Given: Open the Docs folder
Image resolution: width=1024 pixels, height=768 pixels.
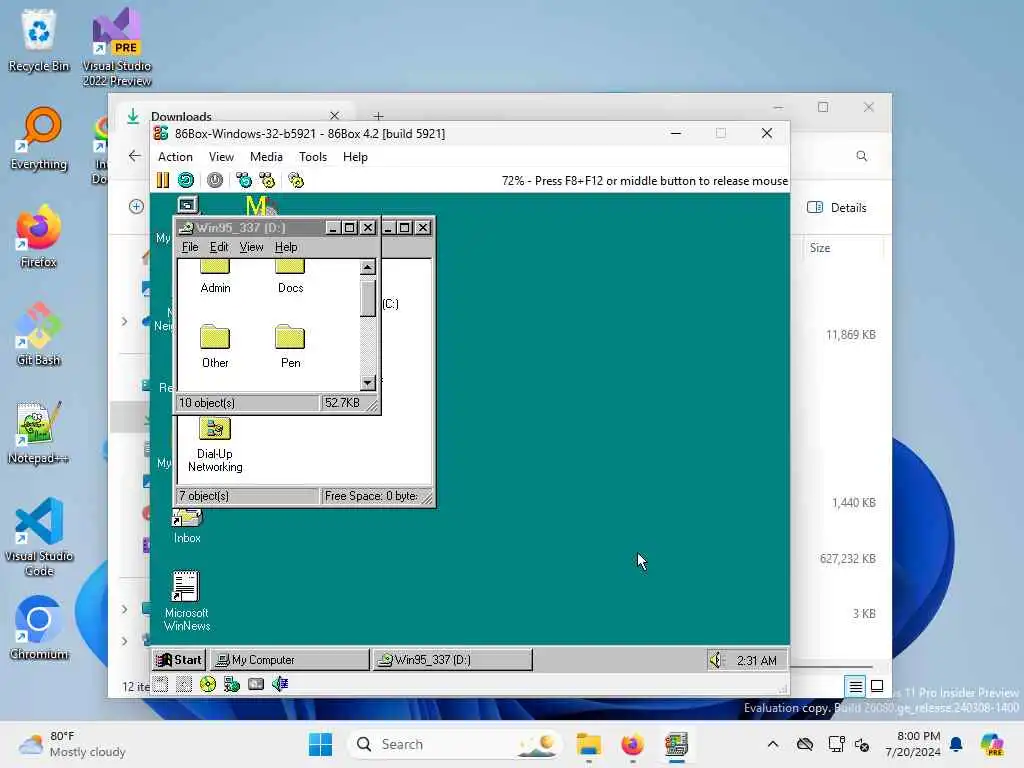Looking at the screenshot, I should pyautogui.click(x=291, y=277).
